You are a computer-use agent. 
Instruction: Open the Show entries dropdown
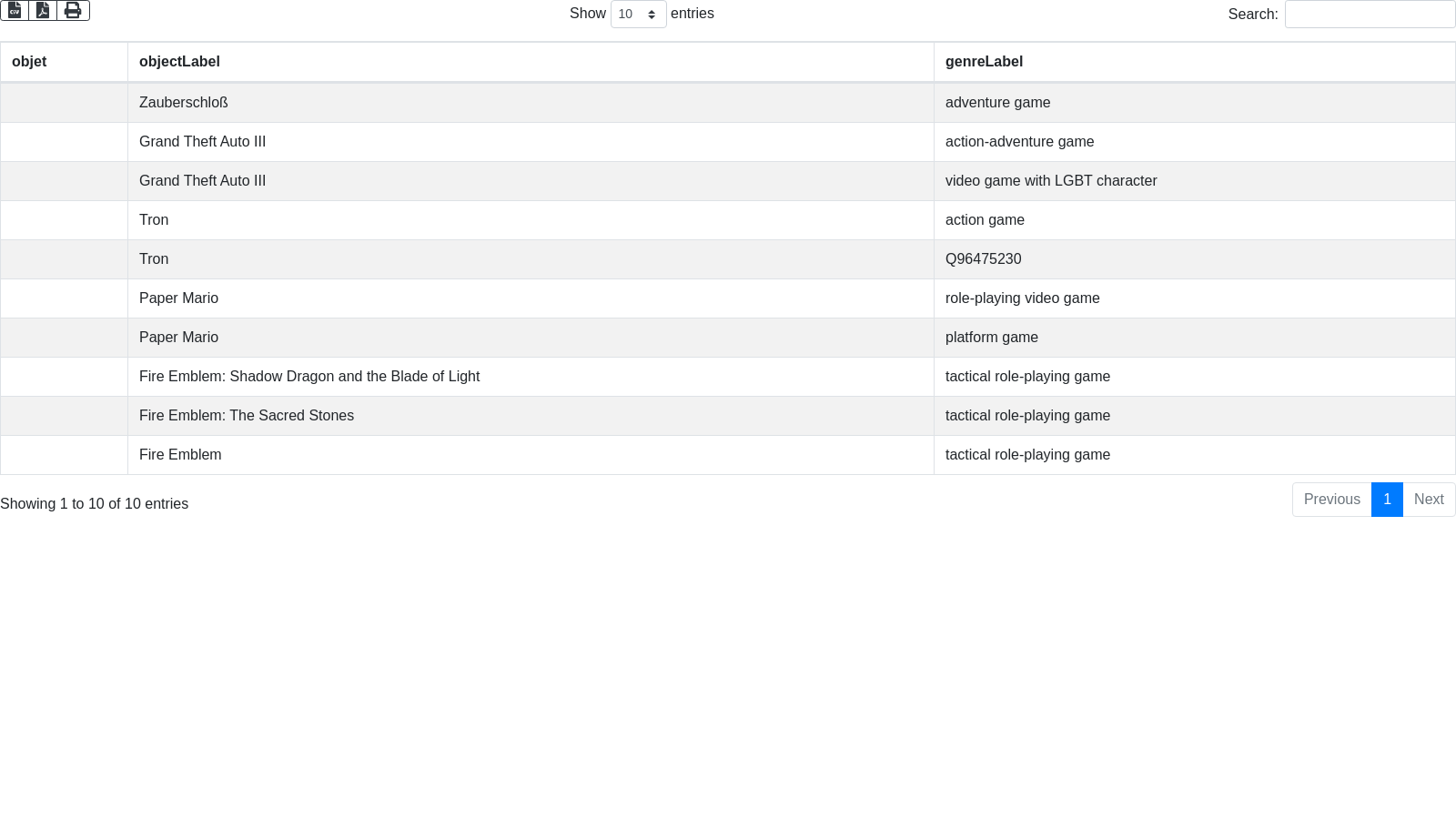638,15
